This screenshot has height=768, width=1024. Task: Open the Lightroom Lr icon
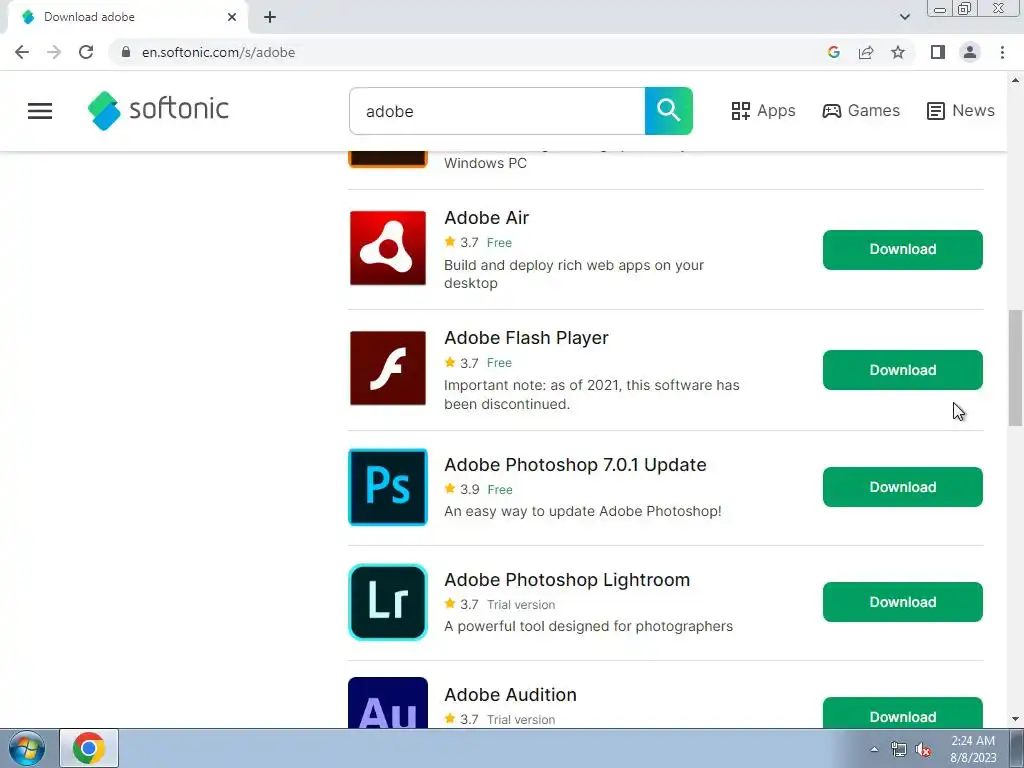tap(388, 602)
